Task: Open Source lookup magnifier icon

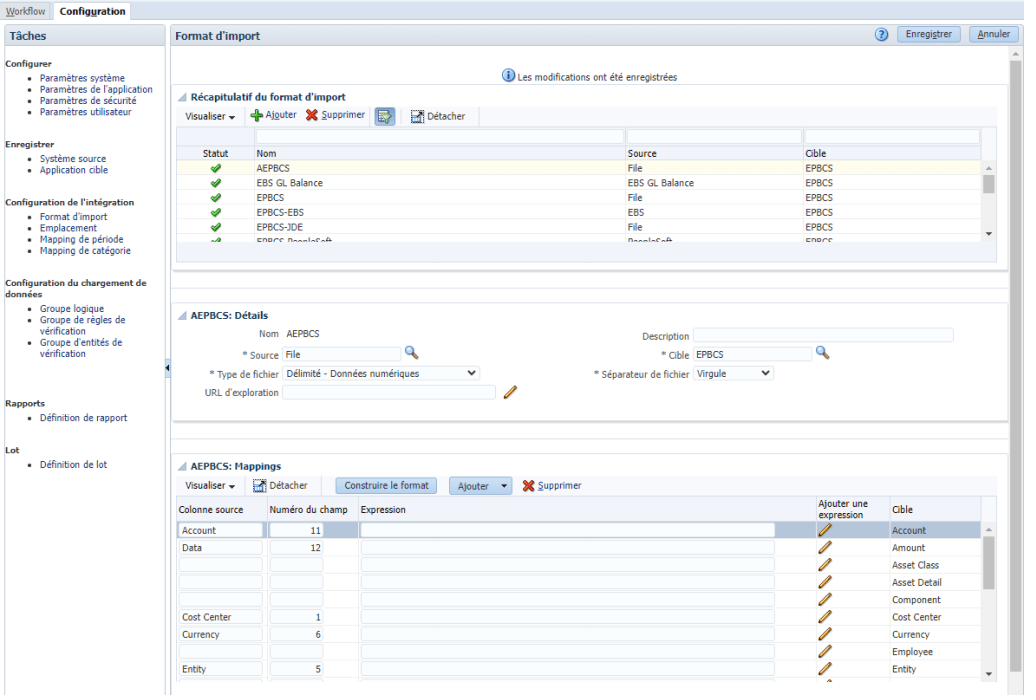Action: click(x=411, y=353)
